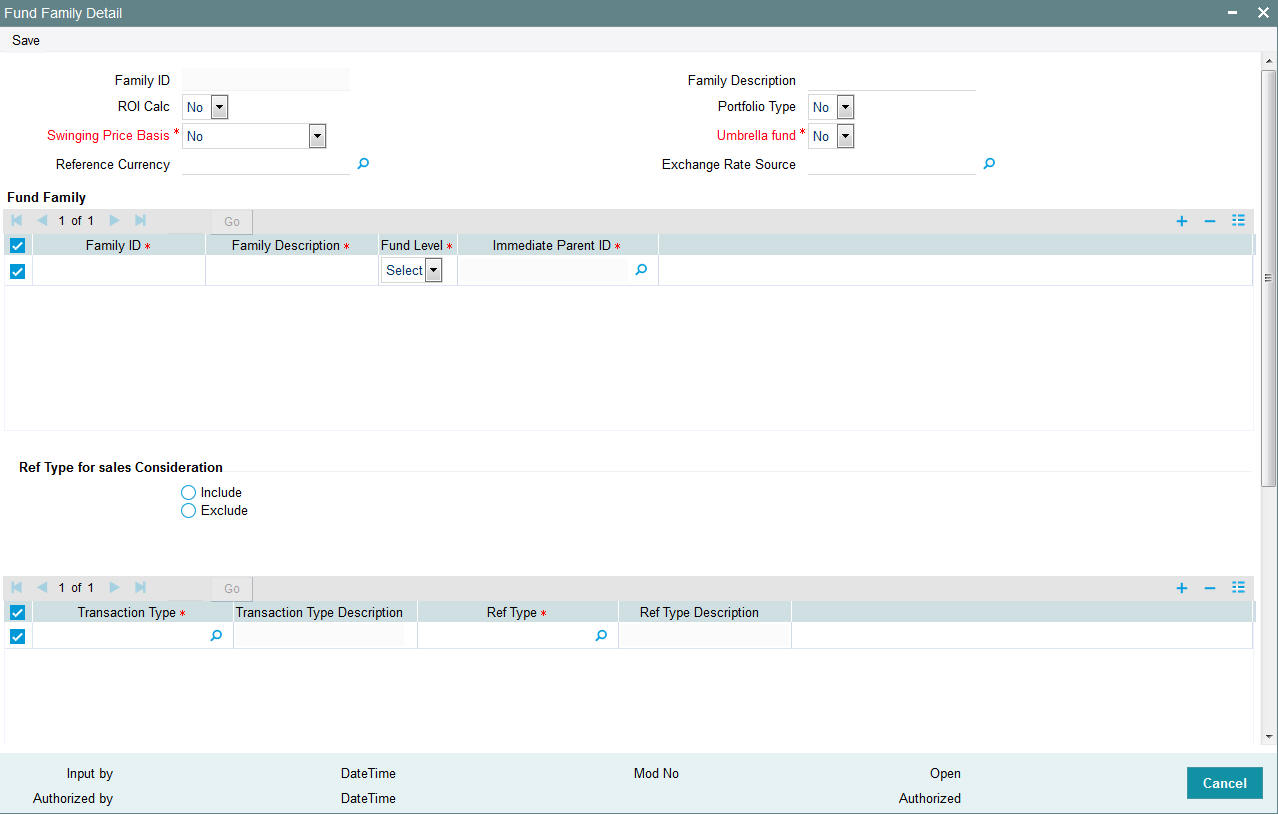Open single-record view for Fund Family table
1278x815 pixels.
click(1238, 221)
